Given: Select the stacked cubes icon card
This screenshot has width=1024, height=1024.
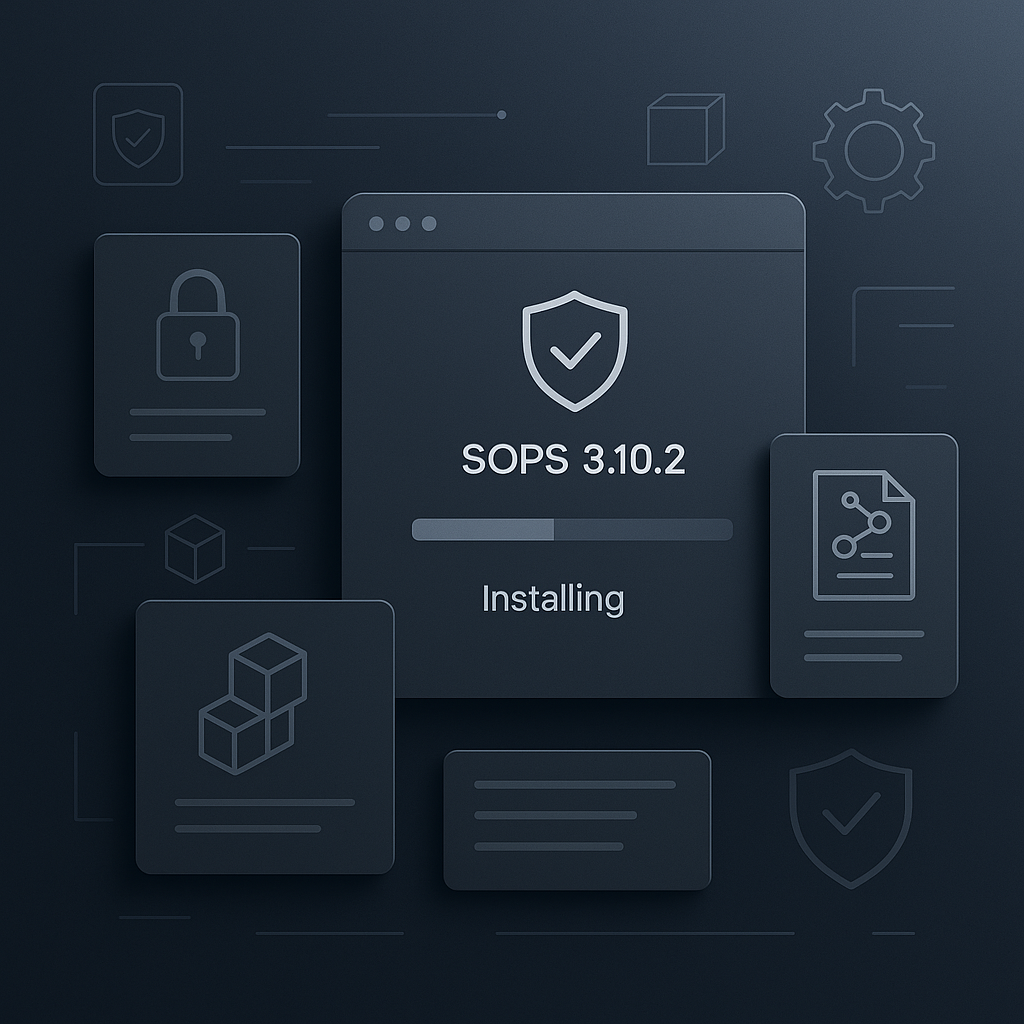Looking at the screenshot, I should (x=265, y=737).
